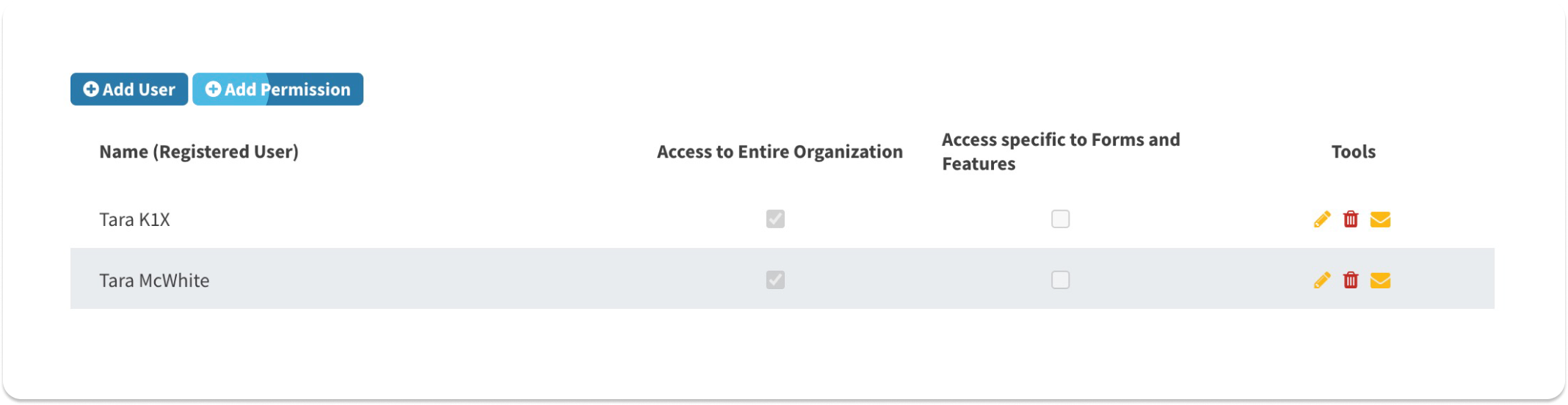The height and width of the screenshot is (405, 1568).
Task: Toggle entire organization access for Tara K1X
Action: coord(775,219)
